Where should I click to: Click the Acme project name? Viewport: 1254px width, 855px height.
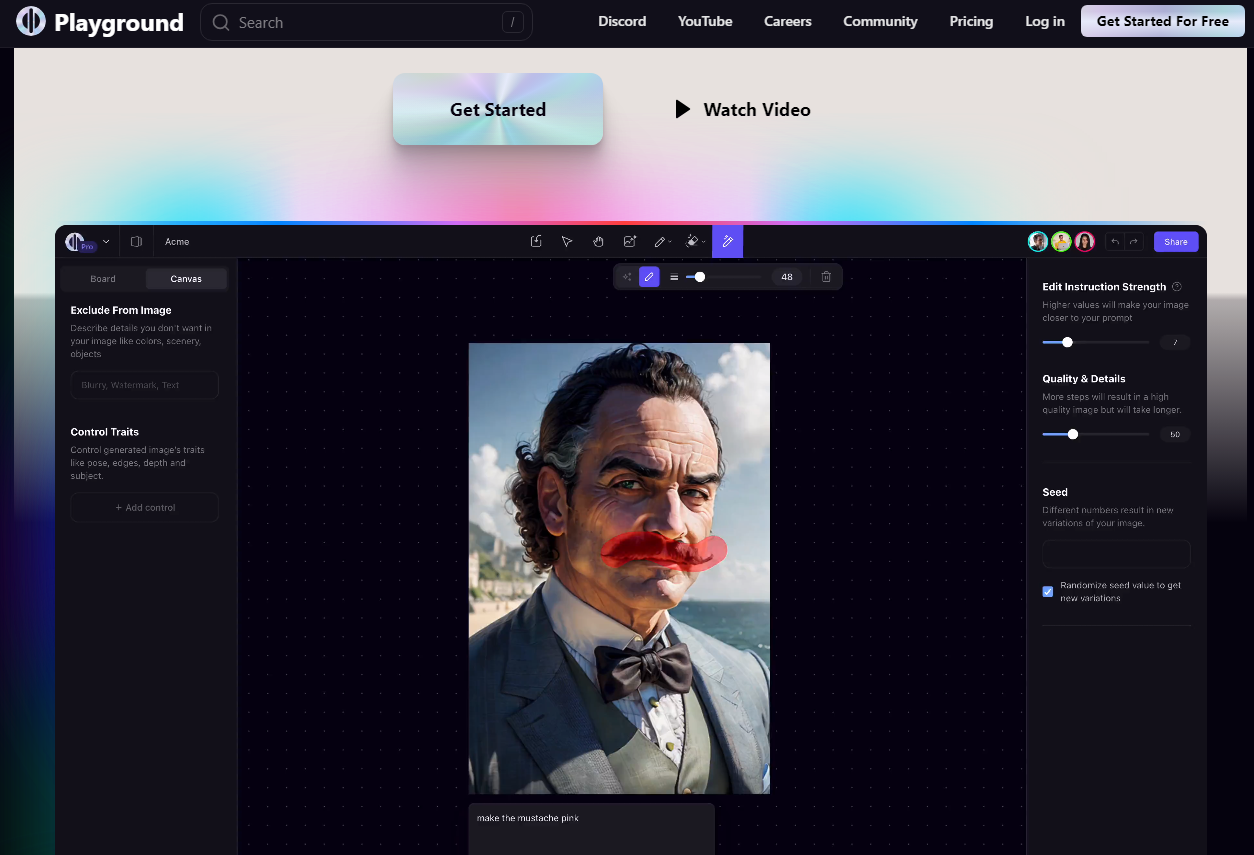click(177, 241)
